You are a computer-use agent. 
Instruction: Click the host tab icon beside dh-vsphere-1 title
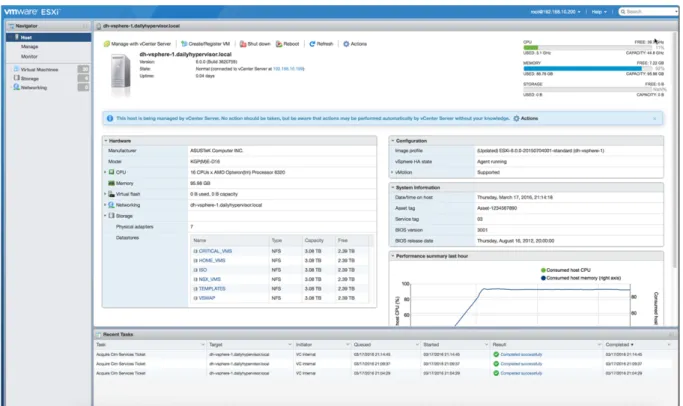pyautogui.click(x=99, y=26)
